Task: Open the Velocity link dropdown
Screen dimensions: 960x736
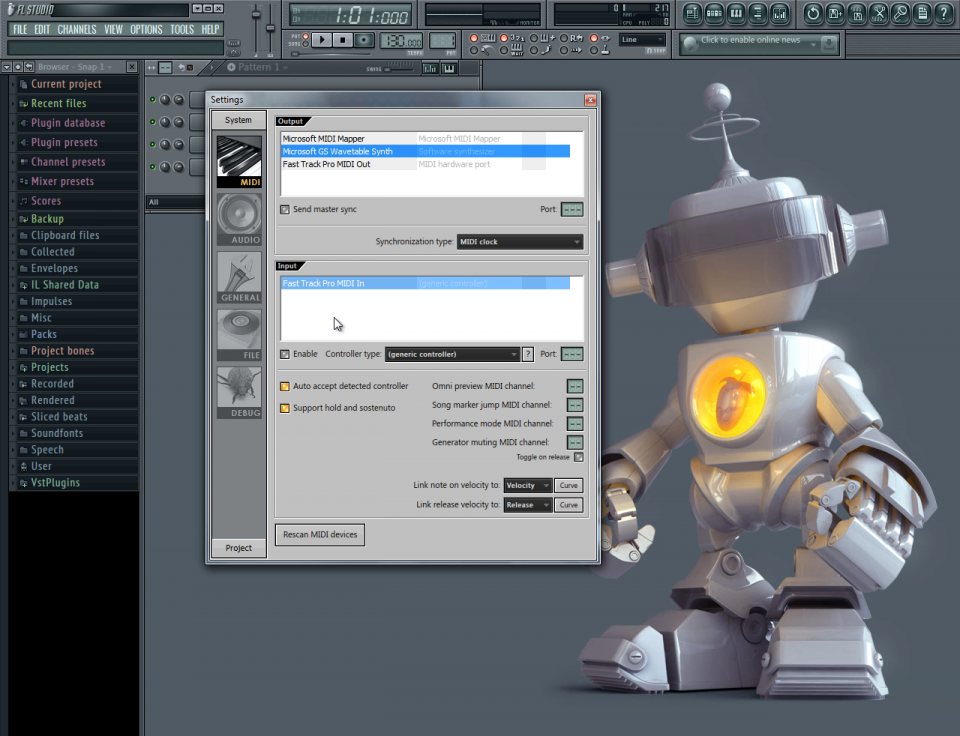Action: [527, 486]
